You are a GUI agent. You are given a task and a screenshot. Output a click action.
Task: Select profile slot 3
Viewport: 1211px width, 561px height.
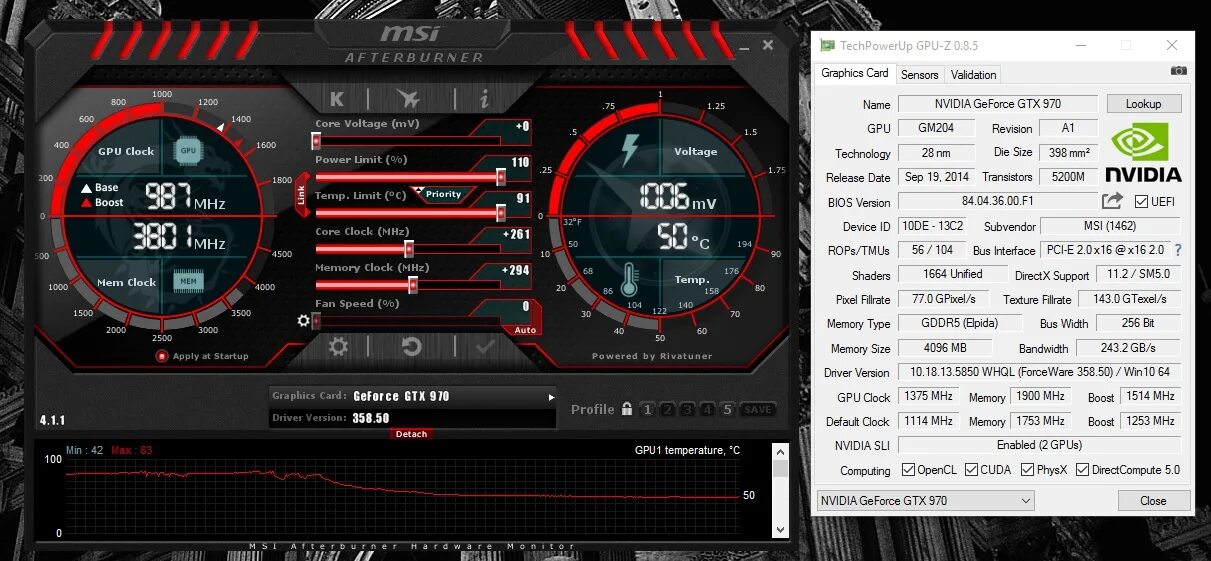[688, 409]
